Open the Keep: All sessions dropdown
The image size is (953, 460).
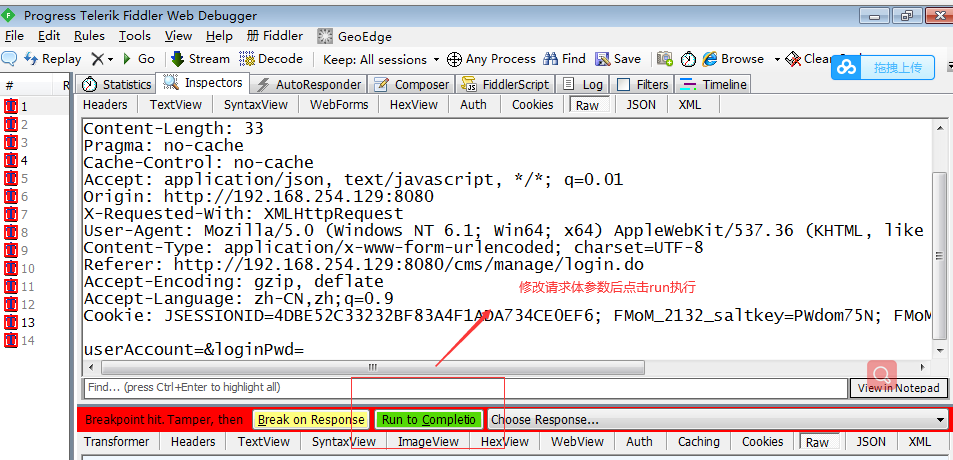(381, 60)
